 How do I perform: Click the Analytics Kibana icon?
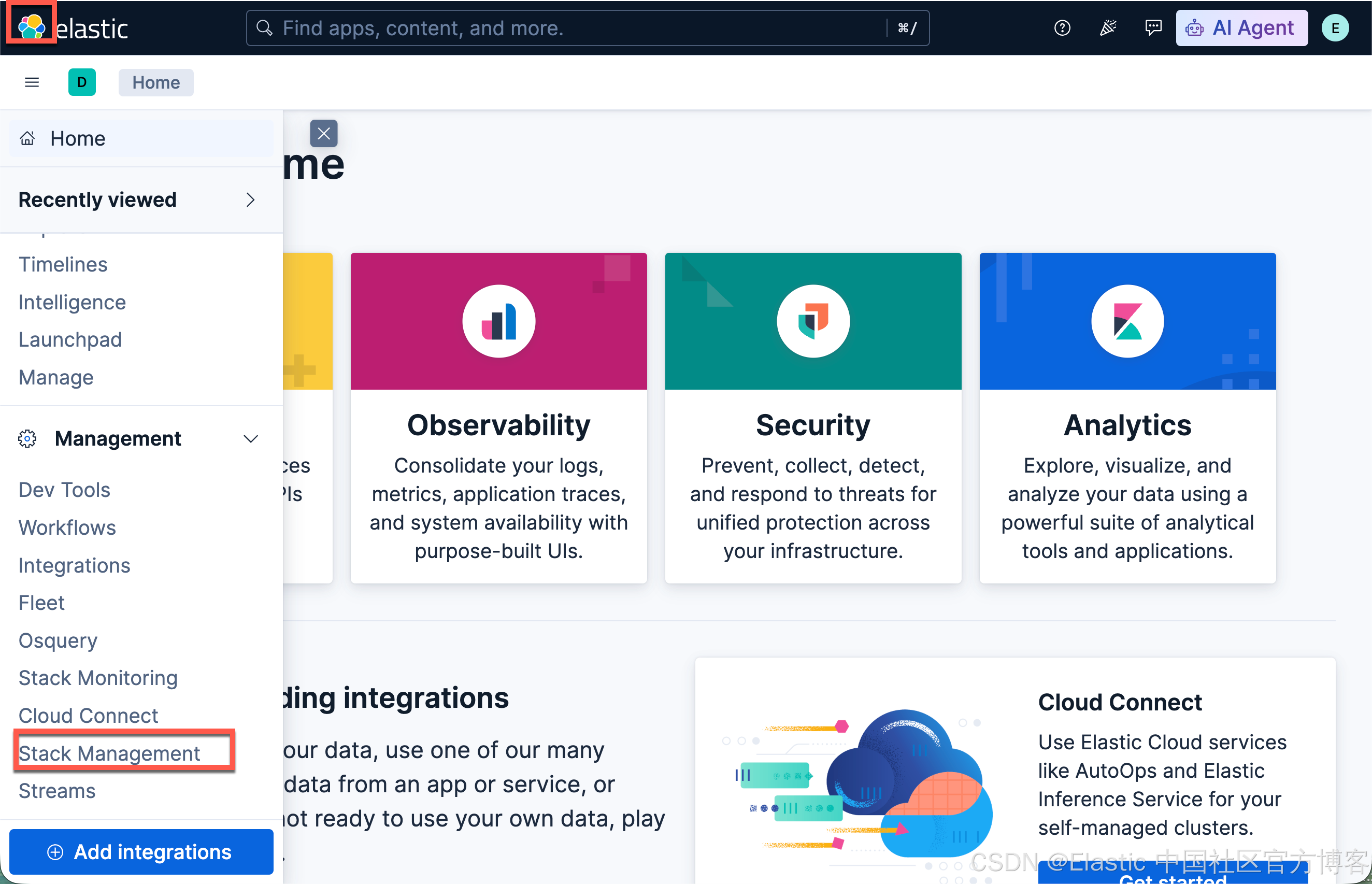[1127, 321]
